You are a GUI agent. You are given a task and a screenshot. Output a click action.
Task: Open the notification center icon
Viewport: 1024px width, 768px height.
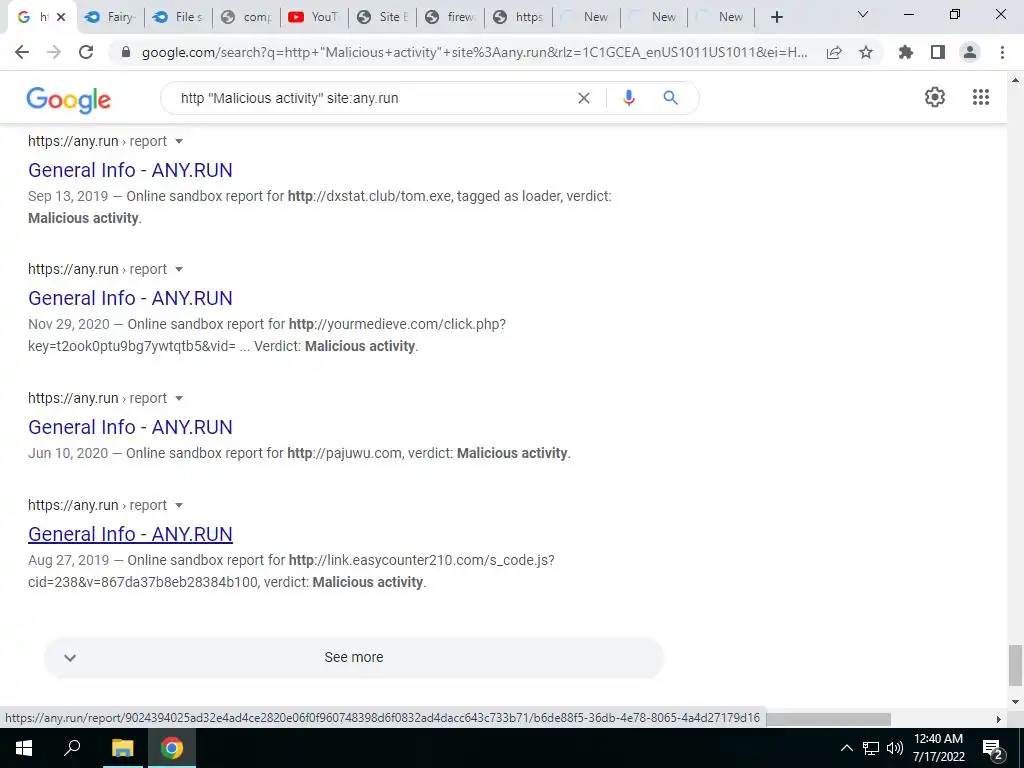click(993, 749)
